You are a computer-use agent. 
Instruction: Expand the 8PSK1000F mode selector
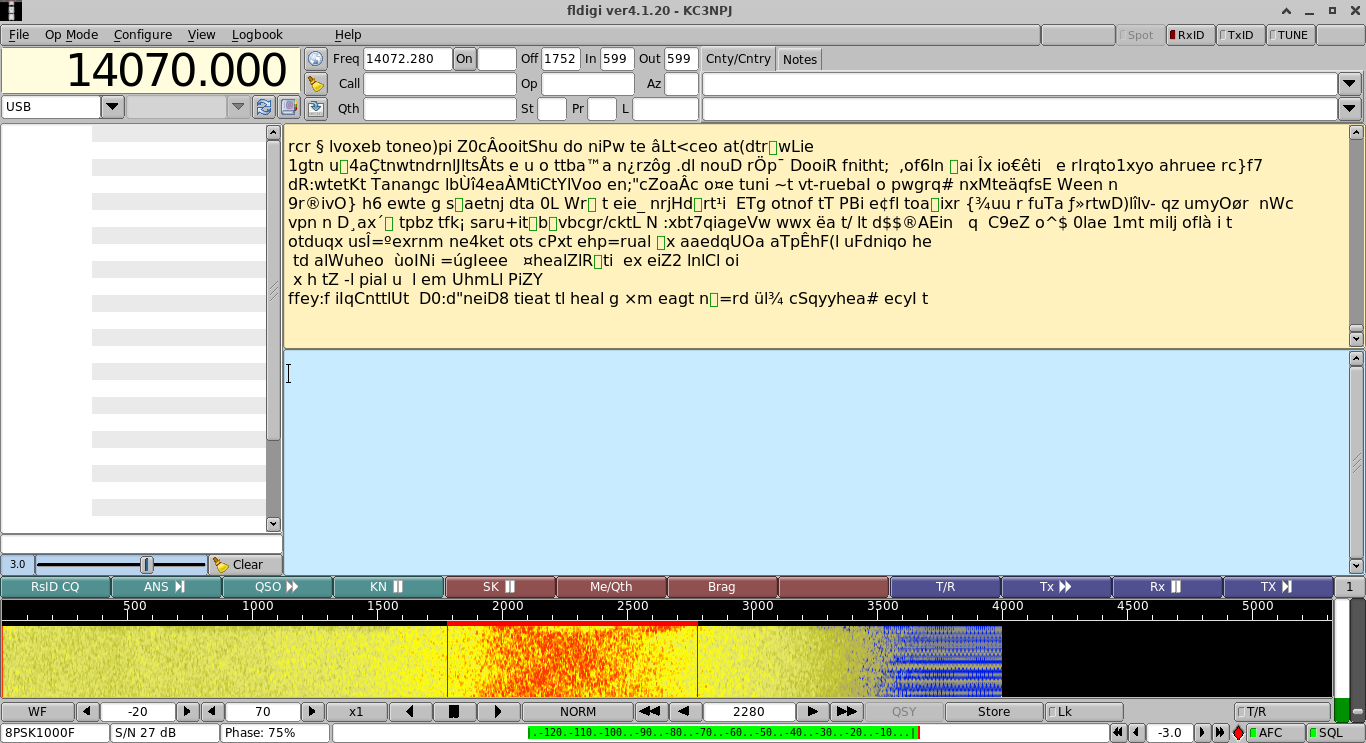point(55,733)
